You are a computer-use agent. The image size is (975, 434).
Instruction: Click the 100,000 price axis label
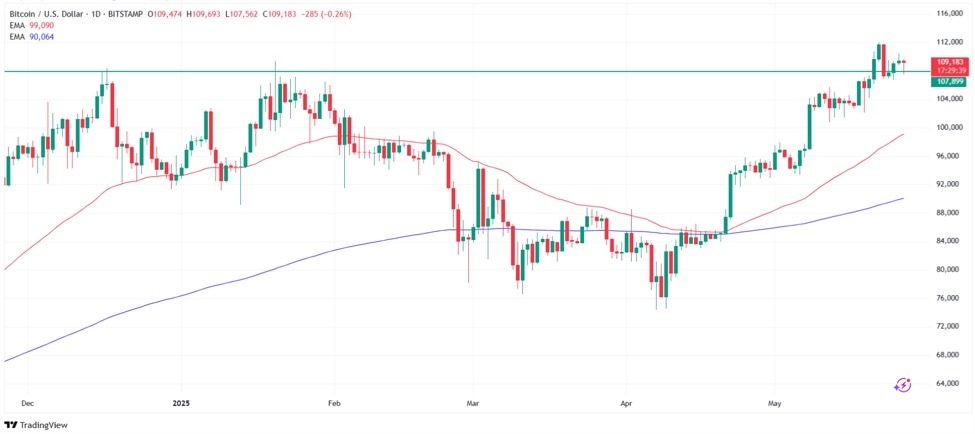pos(952,127)
